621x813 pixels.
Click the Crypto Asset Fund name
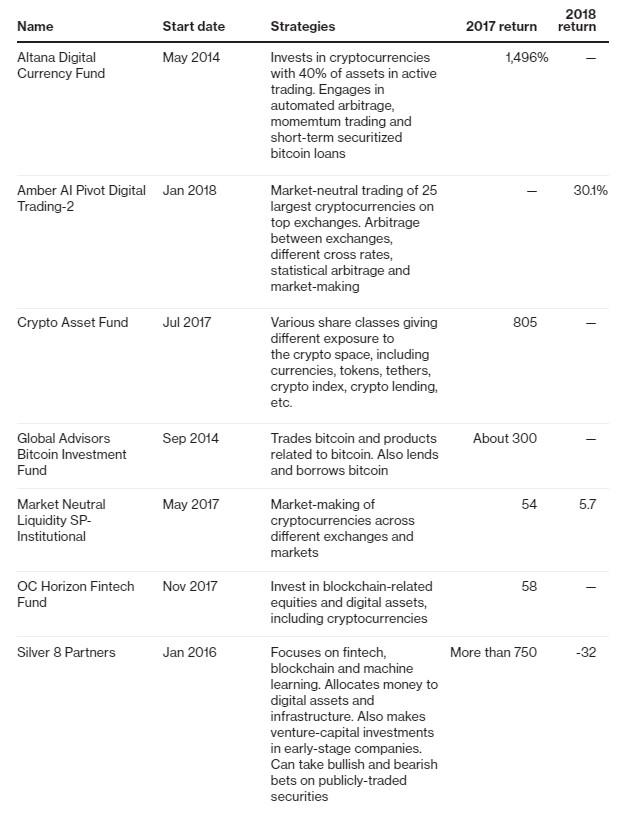(72, 322)
